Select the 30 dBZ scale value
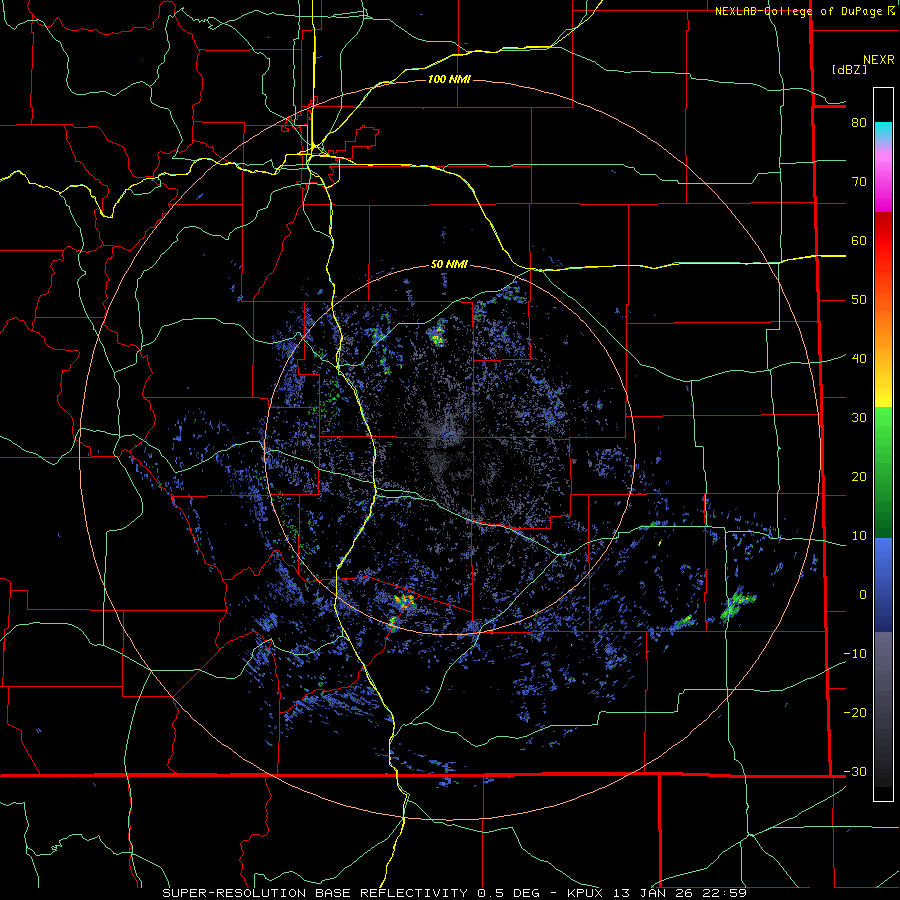The image size is (900, 900). 859,417
